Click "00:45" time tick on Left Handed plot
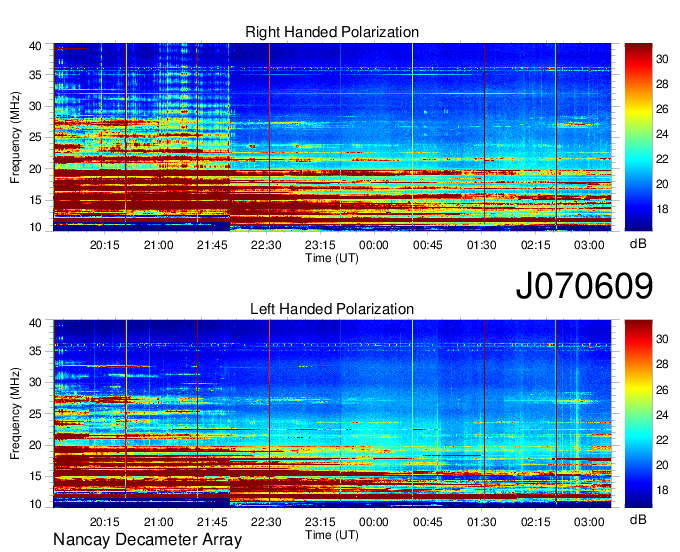The height and width of the screenshot is (552, 680). click(x=428, y=522)
